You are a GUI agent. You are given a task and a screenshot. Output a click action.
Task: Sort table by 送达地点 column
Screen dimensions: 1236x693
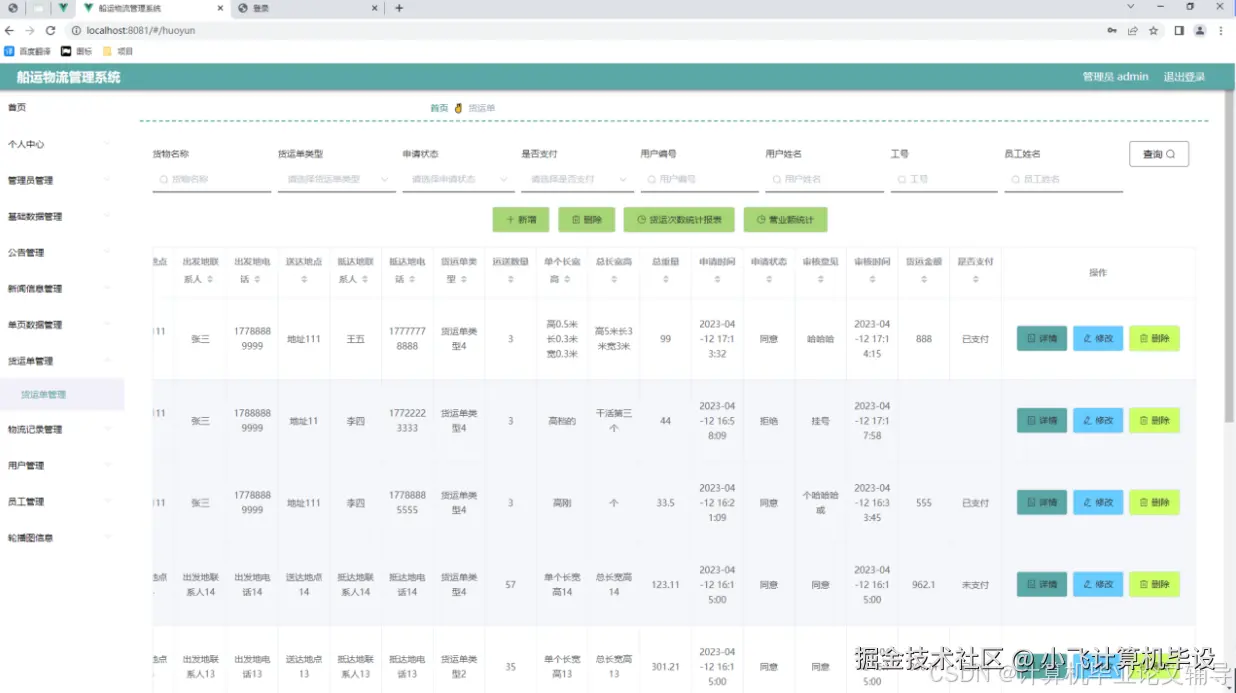tap(303, 280)
